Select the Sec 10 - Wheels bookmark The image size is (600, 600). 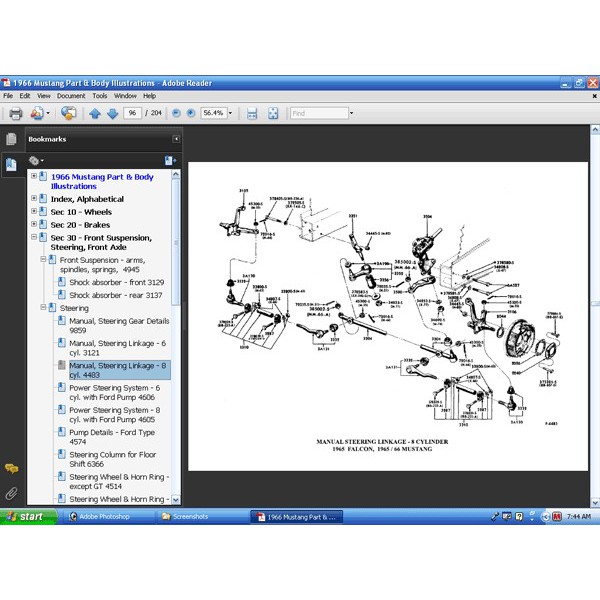(81, 212)
